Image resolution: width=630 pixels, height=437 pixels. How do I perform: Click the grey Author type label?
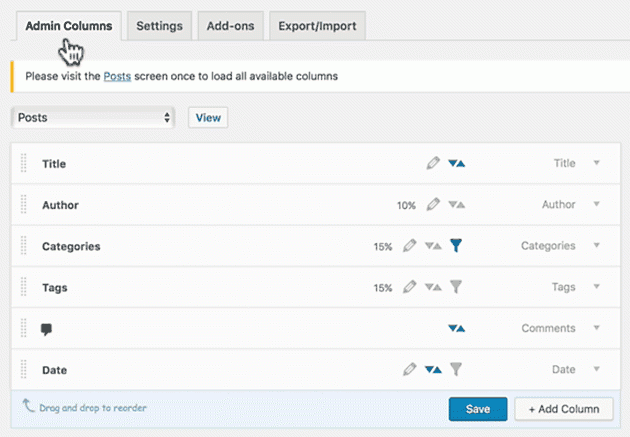558,204
